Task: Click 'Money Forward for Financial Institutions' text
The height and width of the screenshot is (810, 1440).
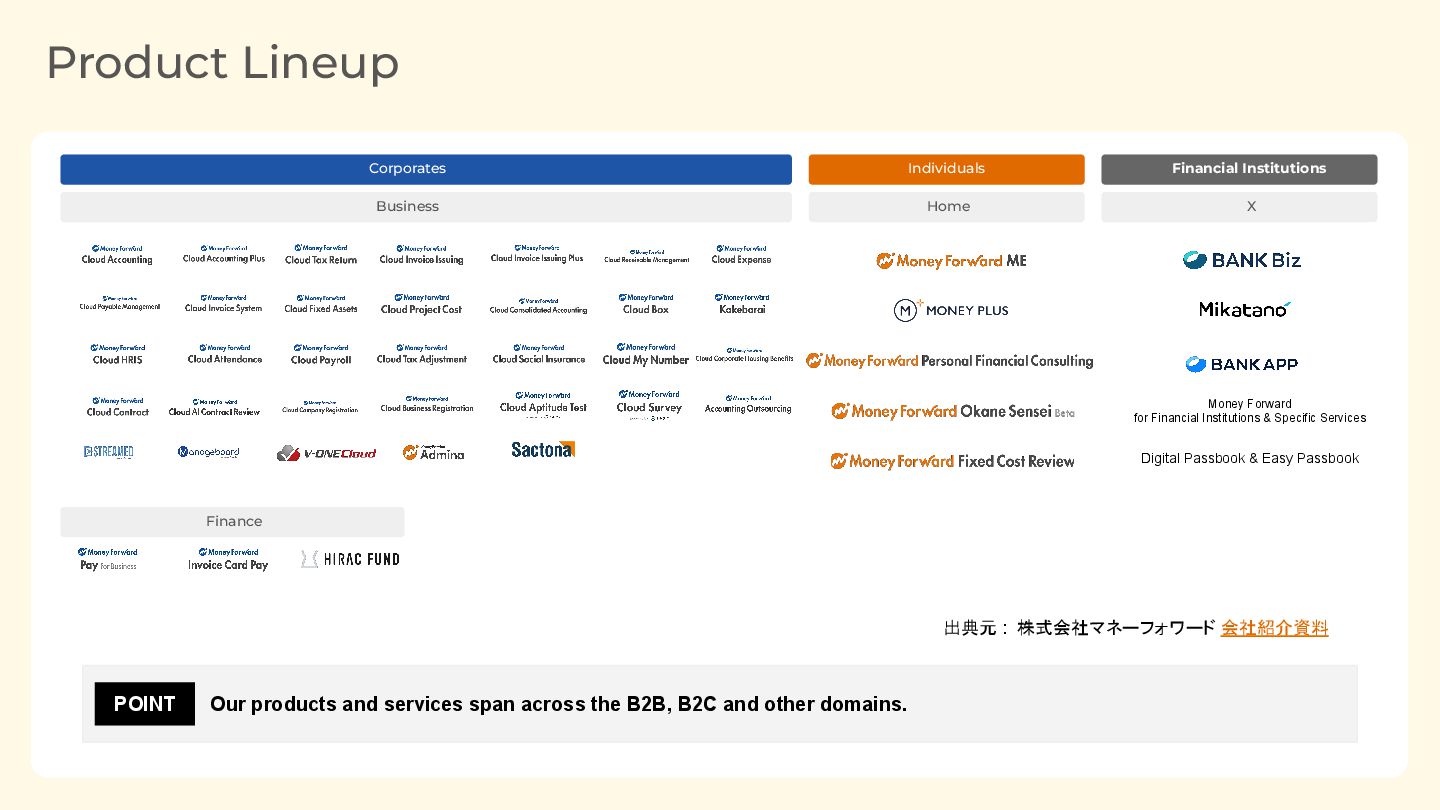Action: (1250, 411)
